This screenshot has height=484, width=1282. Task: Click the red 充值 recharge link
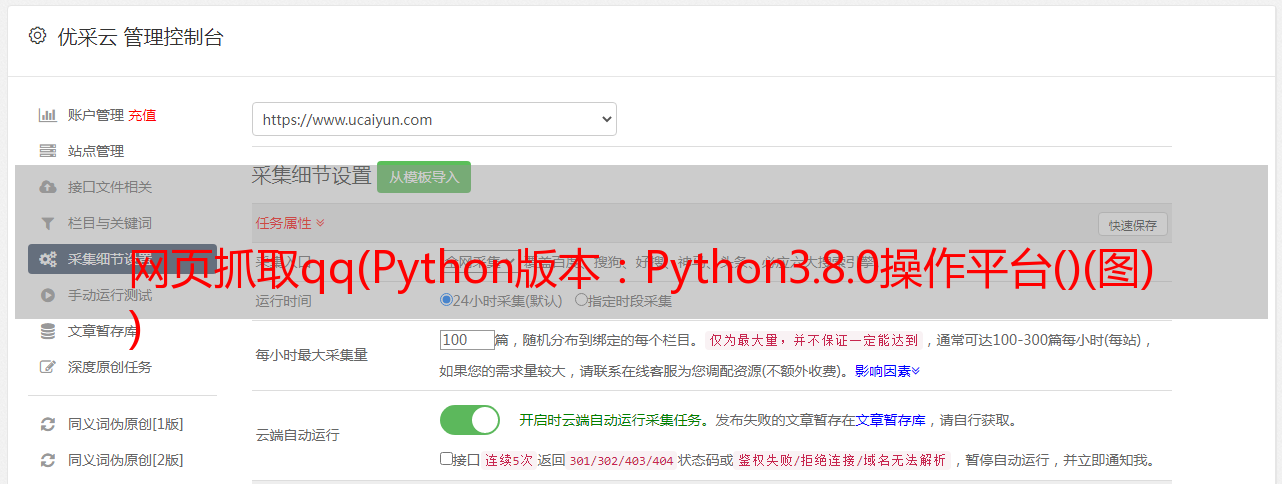click(x=142, y=115)
